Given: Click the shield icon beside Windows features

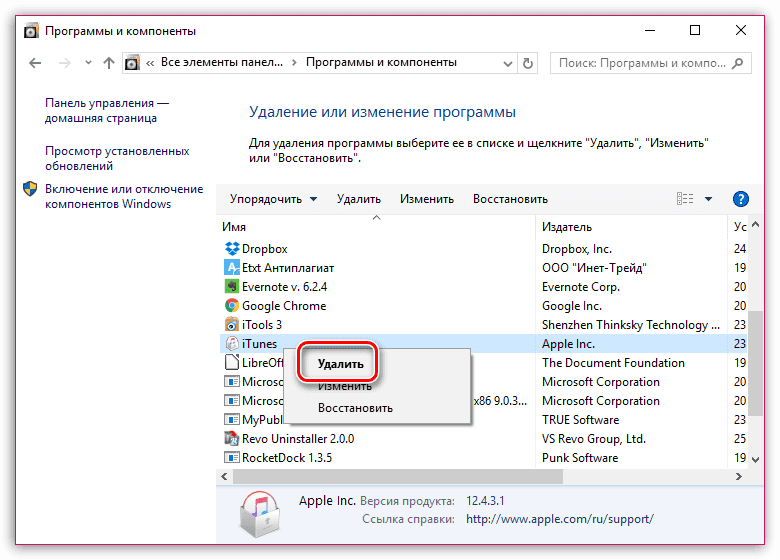Looking at the screenshot, I should [30, 189].
